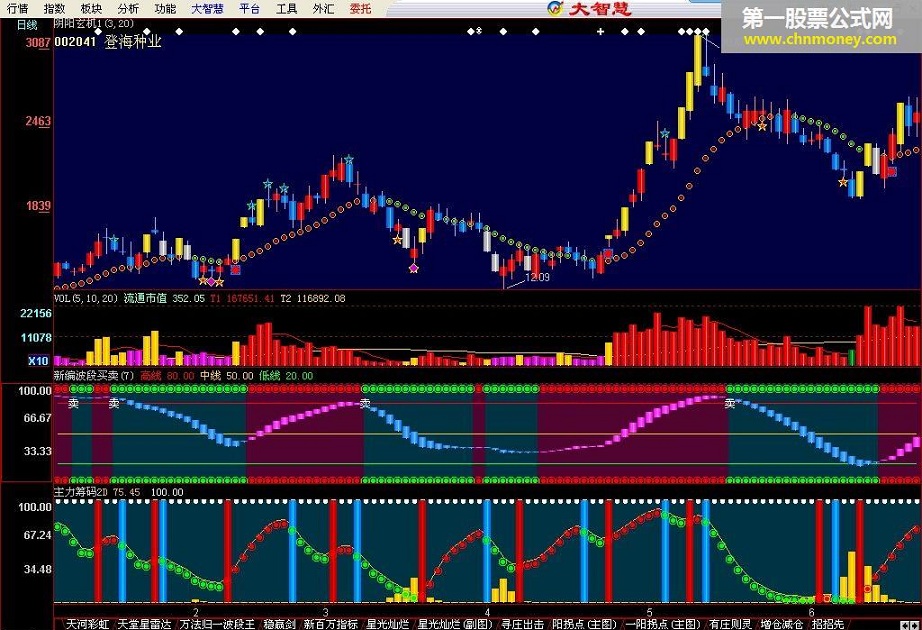Switch to the 增仓减仓 tab
This screenshot has width=922, height=630.
click(x=781, y=624)
